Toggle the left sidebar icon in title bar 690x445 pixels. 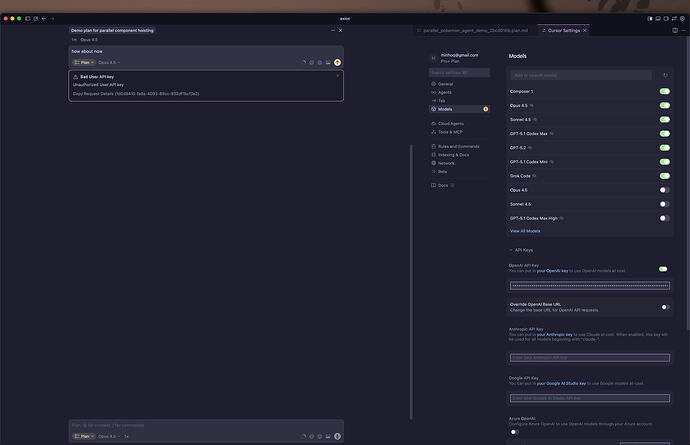click(28, 18)
